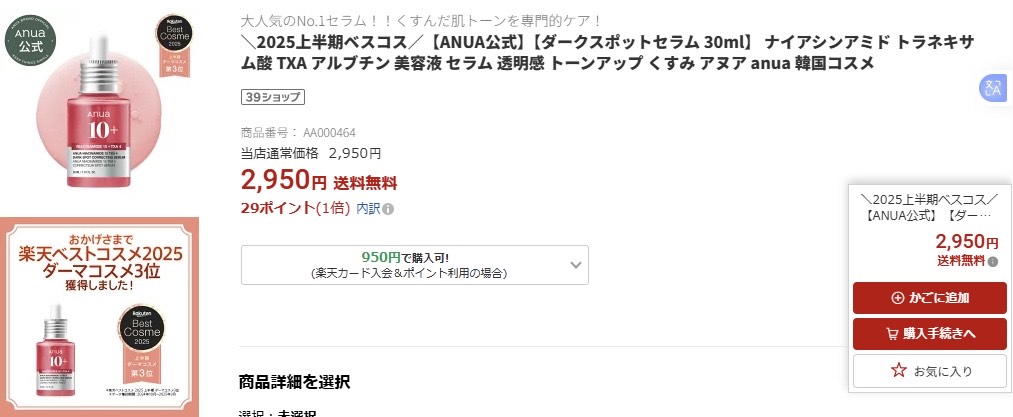Click the 送料無料 label beside the main price

coord(365,183)
